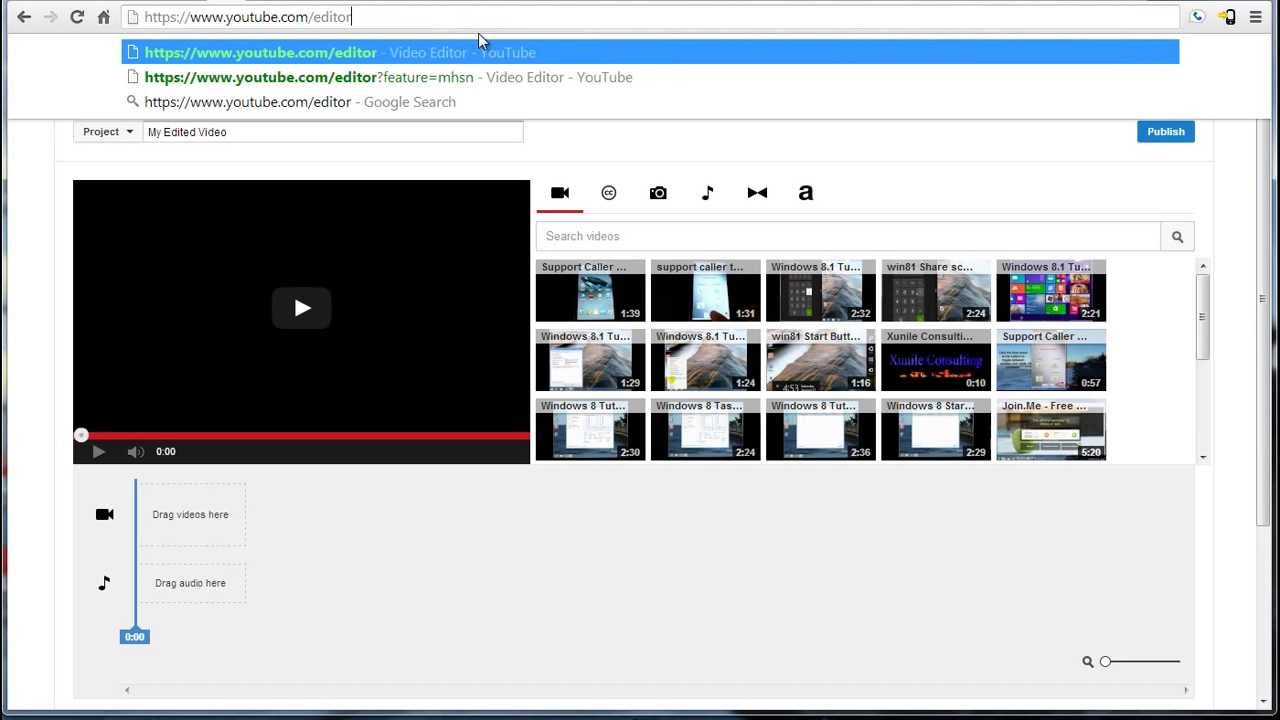Select Support Caller thumbnail lasting 1:39

tap(590, 291)
